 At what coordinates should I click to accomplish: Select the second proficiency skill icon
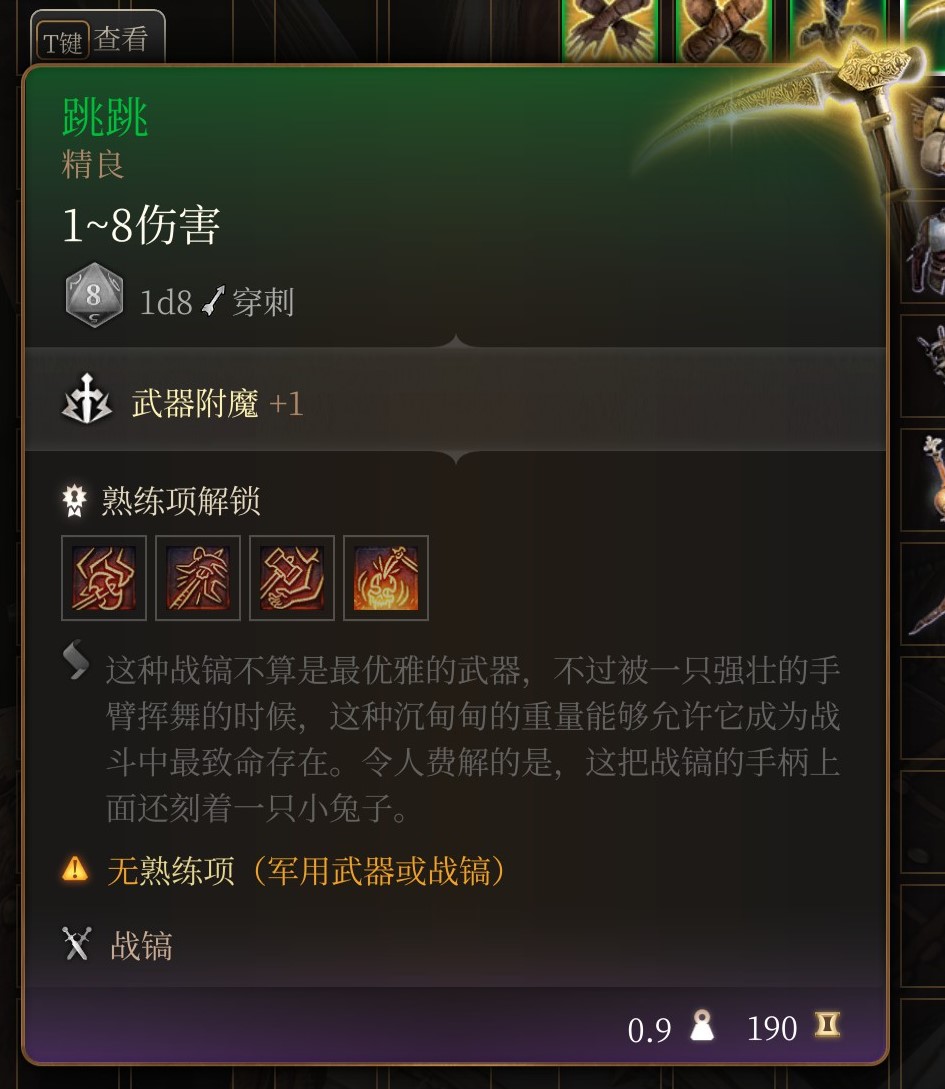198,578
